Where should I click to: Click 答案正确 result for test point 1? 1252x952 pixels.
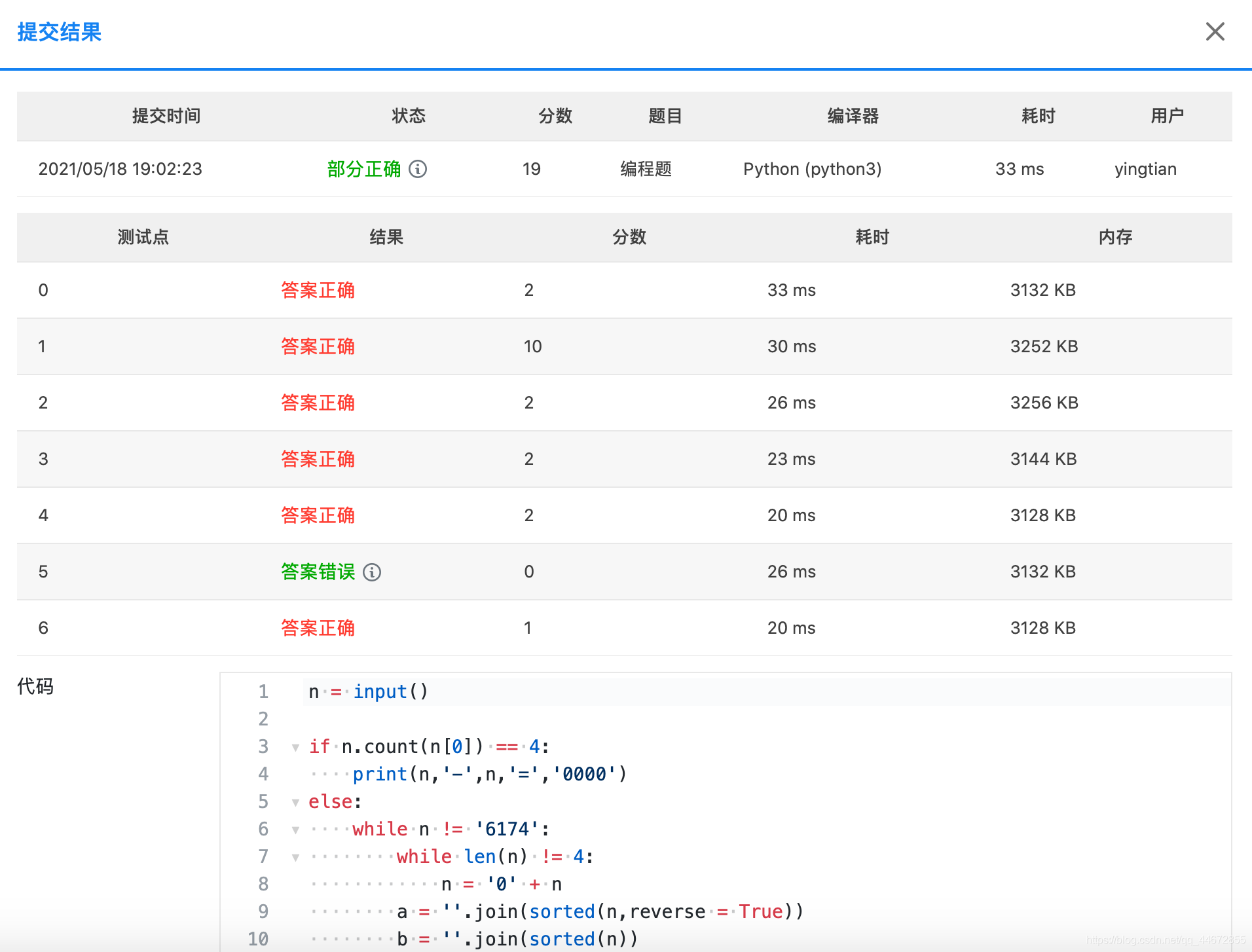coord(318,346)
